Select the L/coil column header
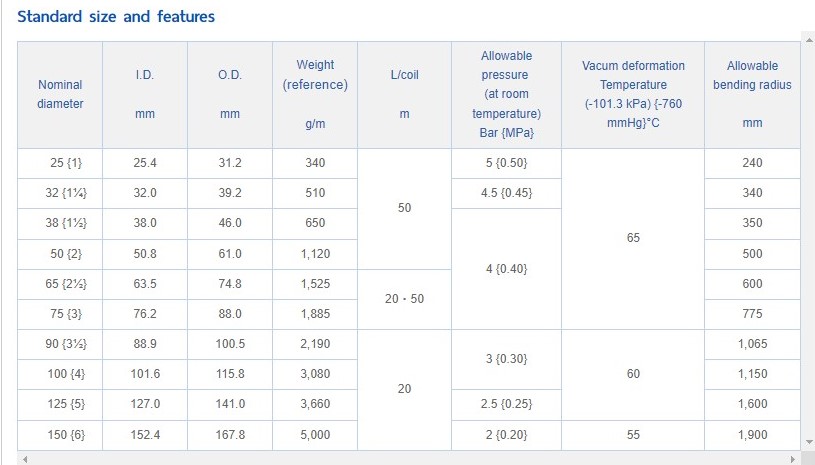 (x=404, y=95)
